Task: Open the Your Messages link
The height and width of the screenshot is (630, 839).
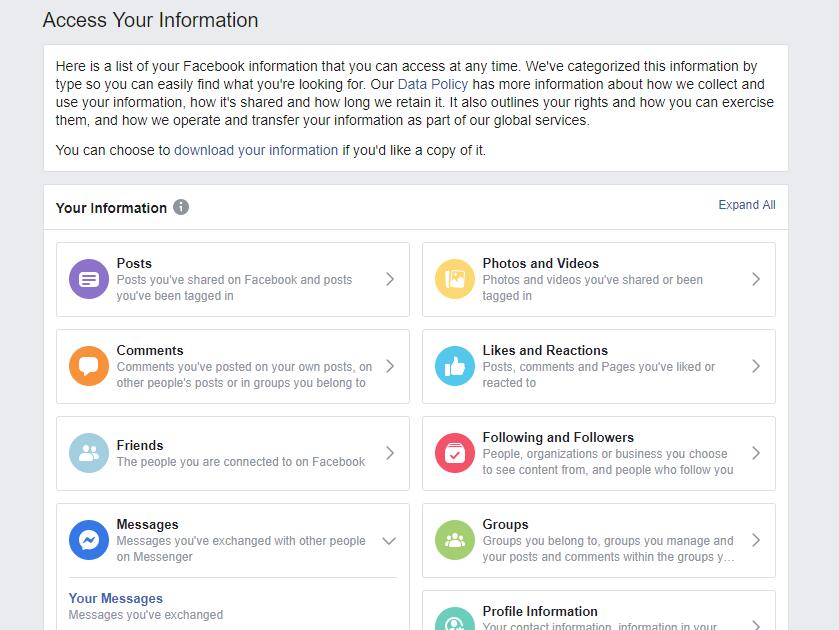Action: pos(116,598)
